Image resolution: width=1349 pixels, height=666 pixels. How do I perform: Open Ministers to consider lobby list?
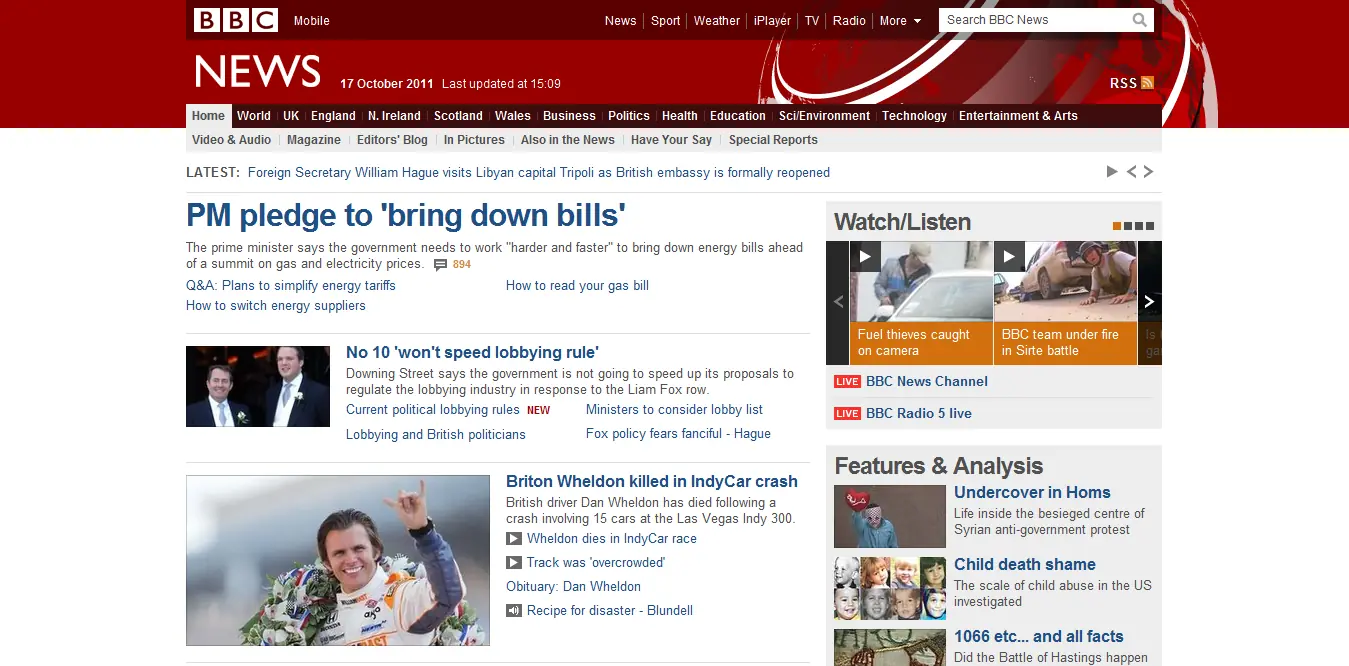point(674,410)
